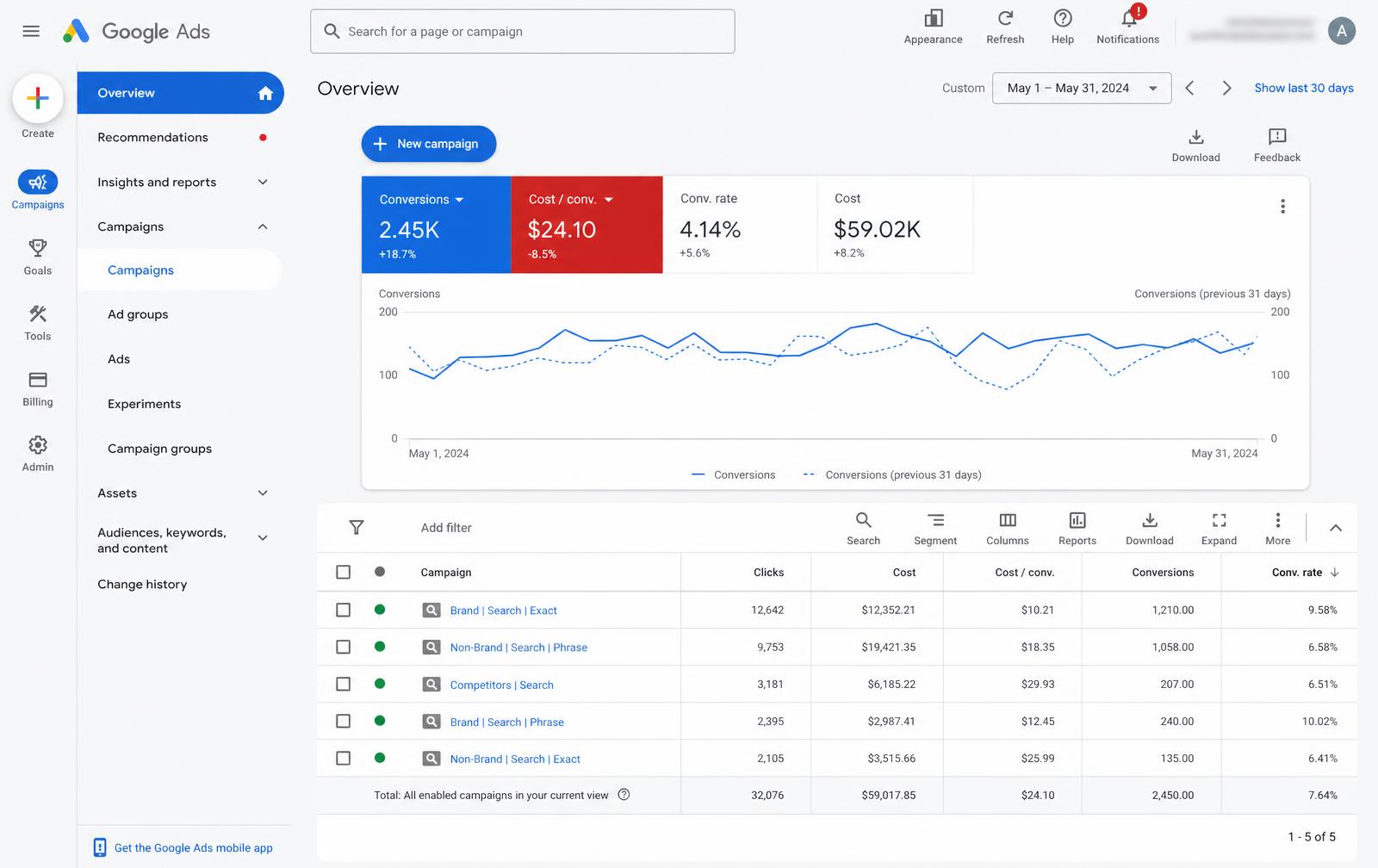Check the Non-Brand | Search | Exact row
Image resolution: width=1378 pixels, height=868 pixels.
[344, 759]
